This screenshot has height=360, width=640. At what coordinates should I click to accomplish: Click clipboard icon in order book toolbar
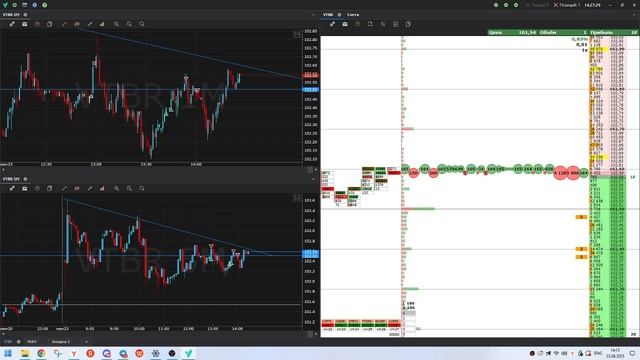[x=408, y=24]
